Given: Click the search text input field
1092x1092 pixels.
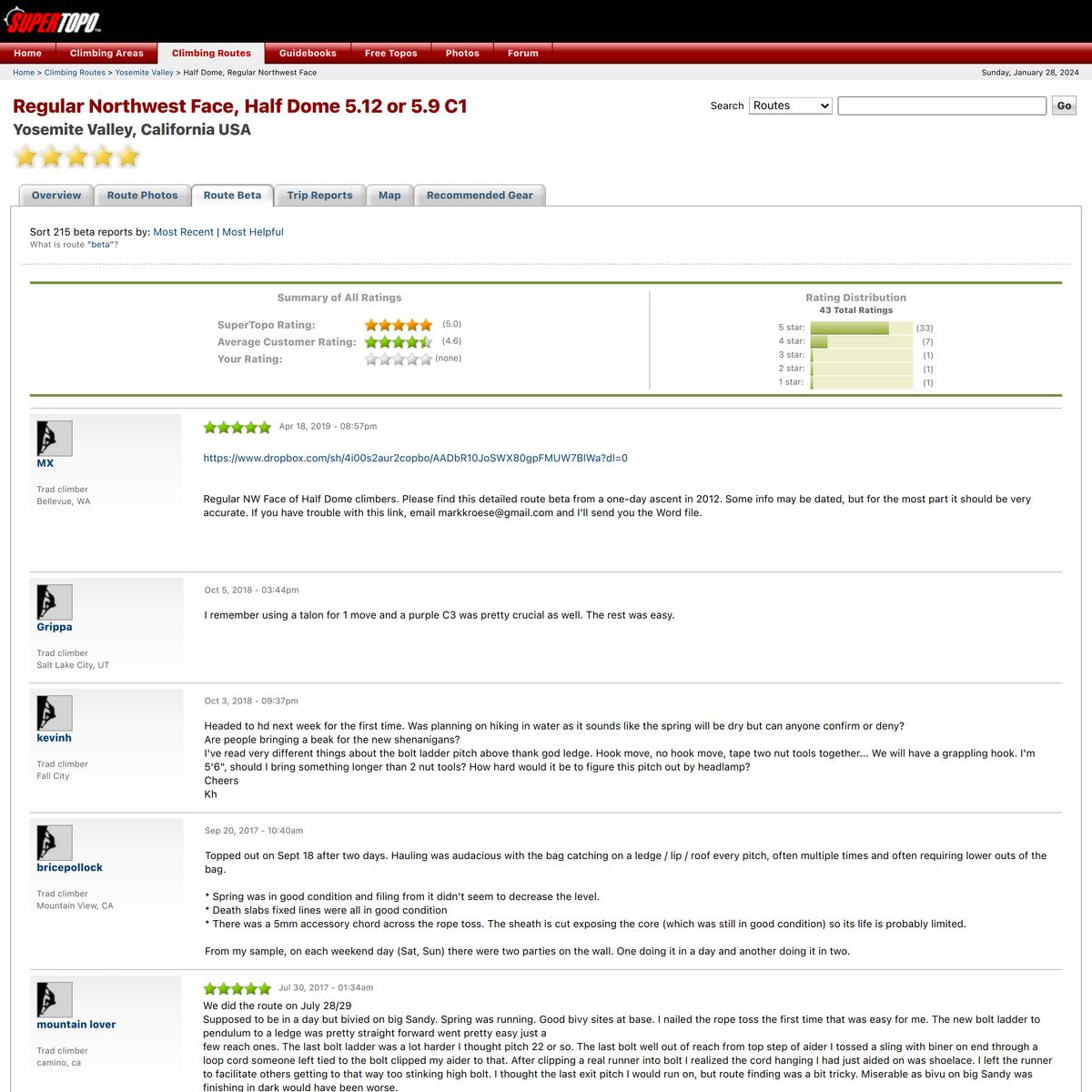Looking at the screenshot, I should point(941,106).
